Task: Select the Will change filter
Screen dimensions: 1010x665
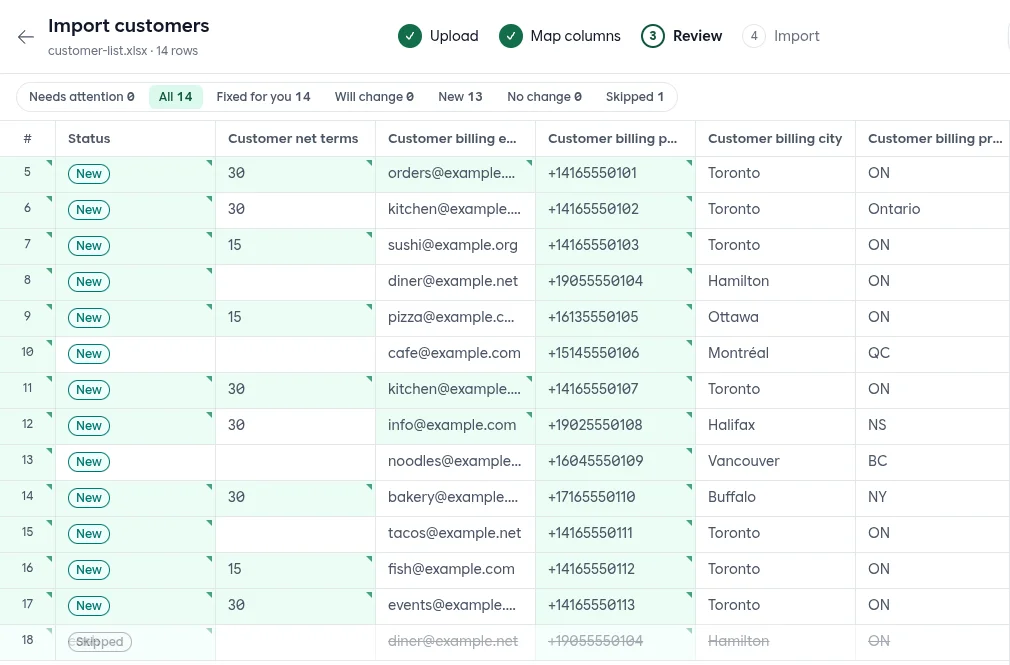Action: click(x=374, y=97)
